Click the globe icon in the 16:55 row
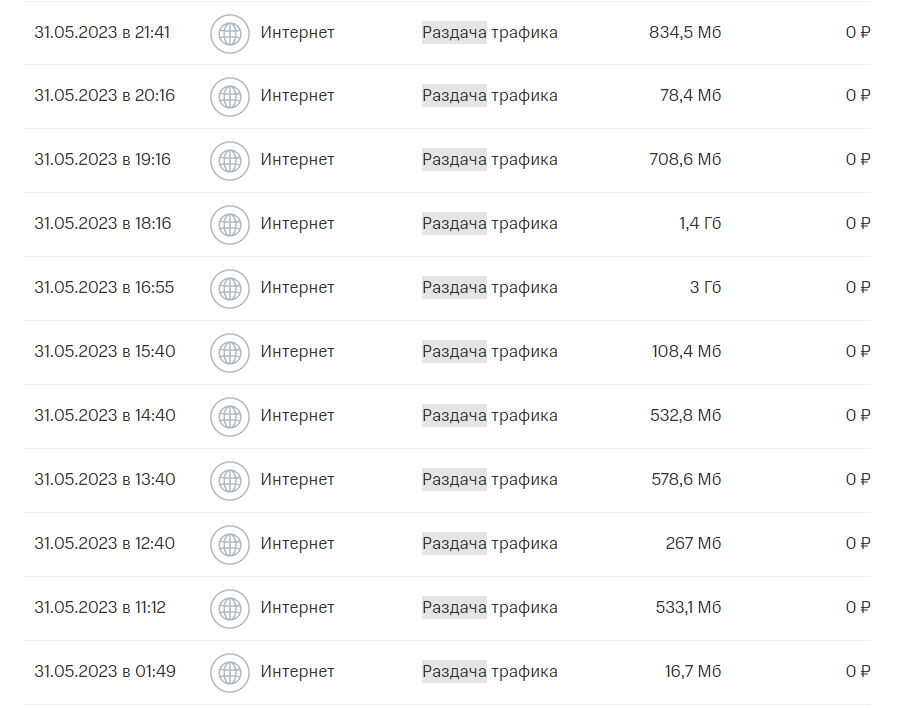898x708 pixels. [x=230, y=289]
